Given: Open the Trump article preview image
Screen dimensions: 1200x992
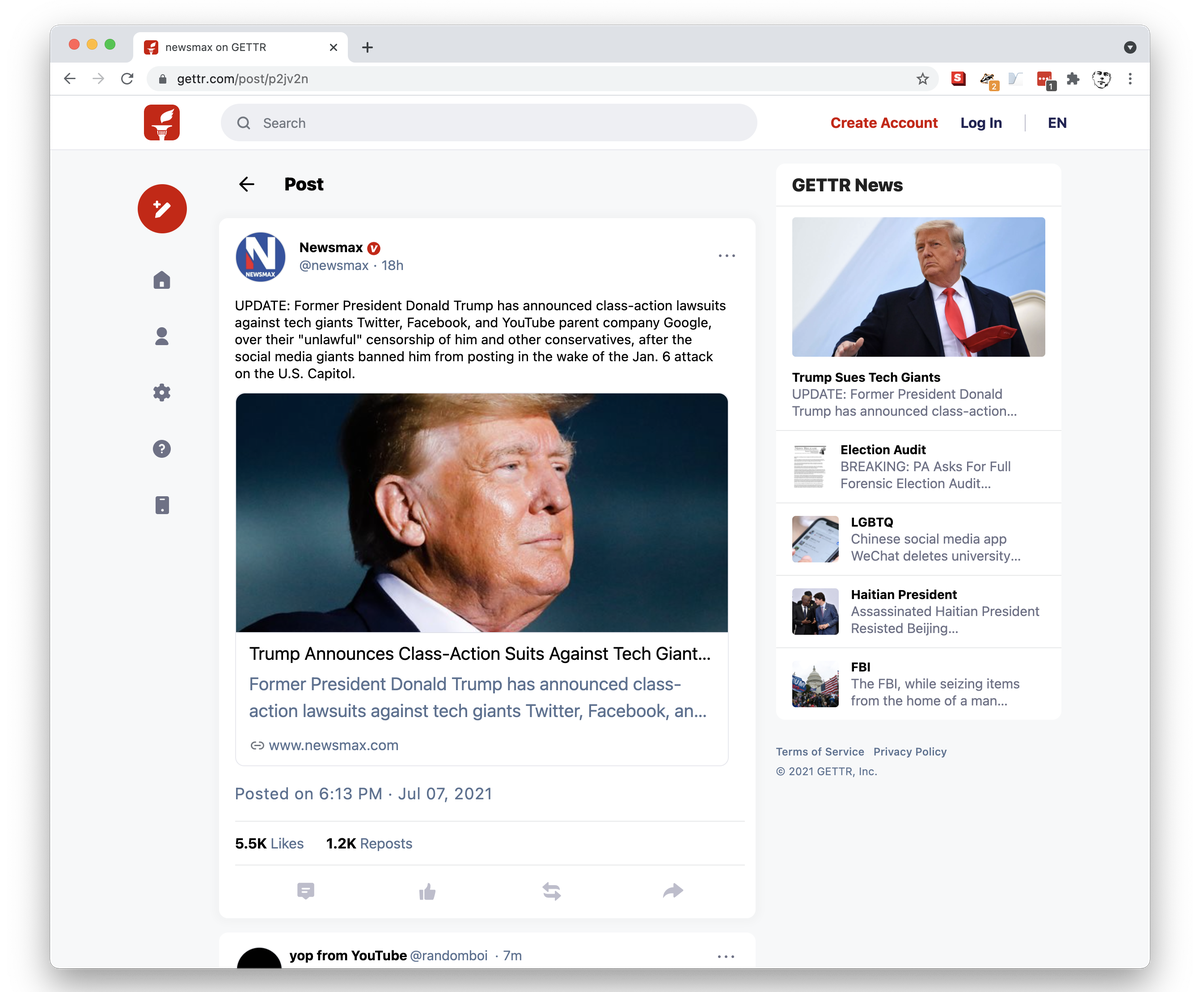Looking at the screenshot, I should [482, 513].
